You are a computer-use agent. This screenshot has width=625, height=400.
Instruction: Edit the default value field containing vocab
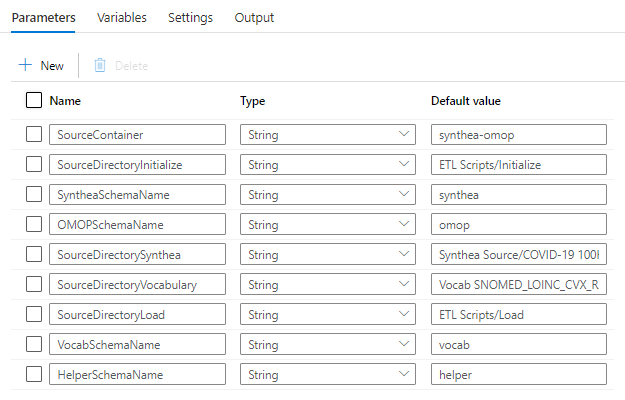click(519, 344)
